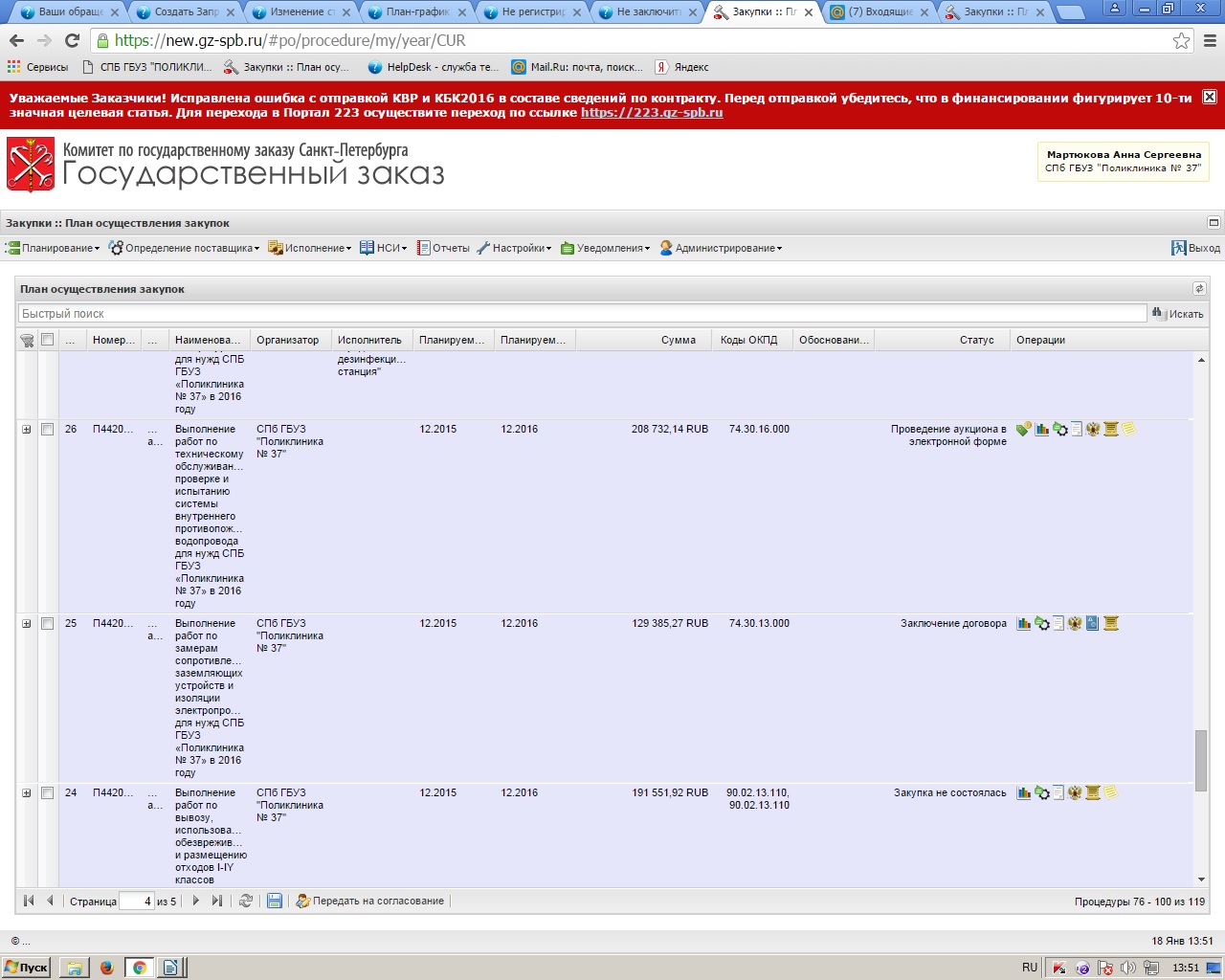Bookmark this page with the star icon
Image resolution: width=1225 pixels, height=980 pixels.
(x=1182, y=40)
